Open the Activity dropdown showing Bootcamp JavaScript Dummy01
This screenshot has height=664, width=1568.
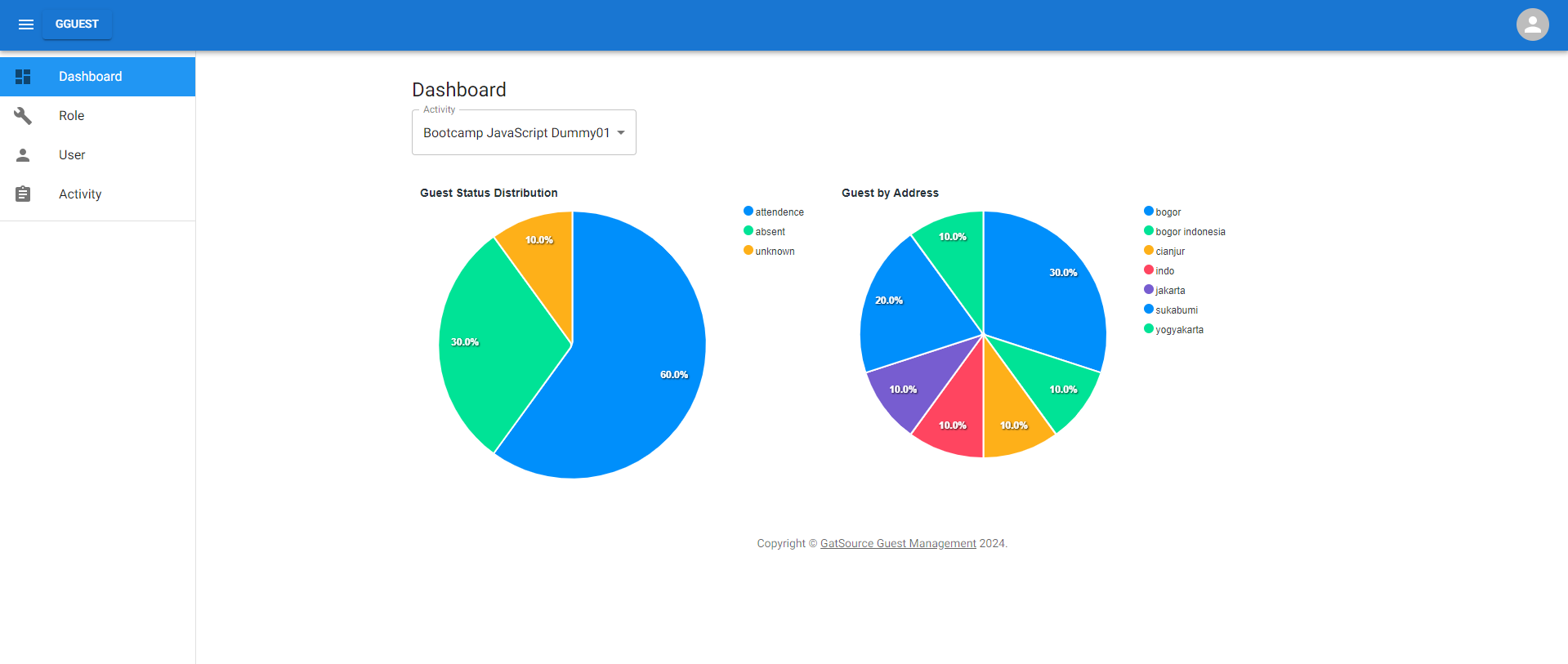(x=524, y=132)
